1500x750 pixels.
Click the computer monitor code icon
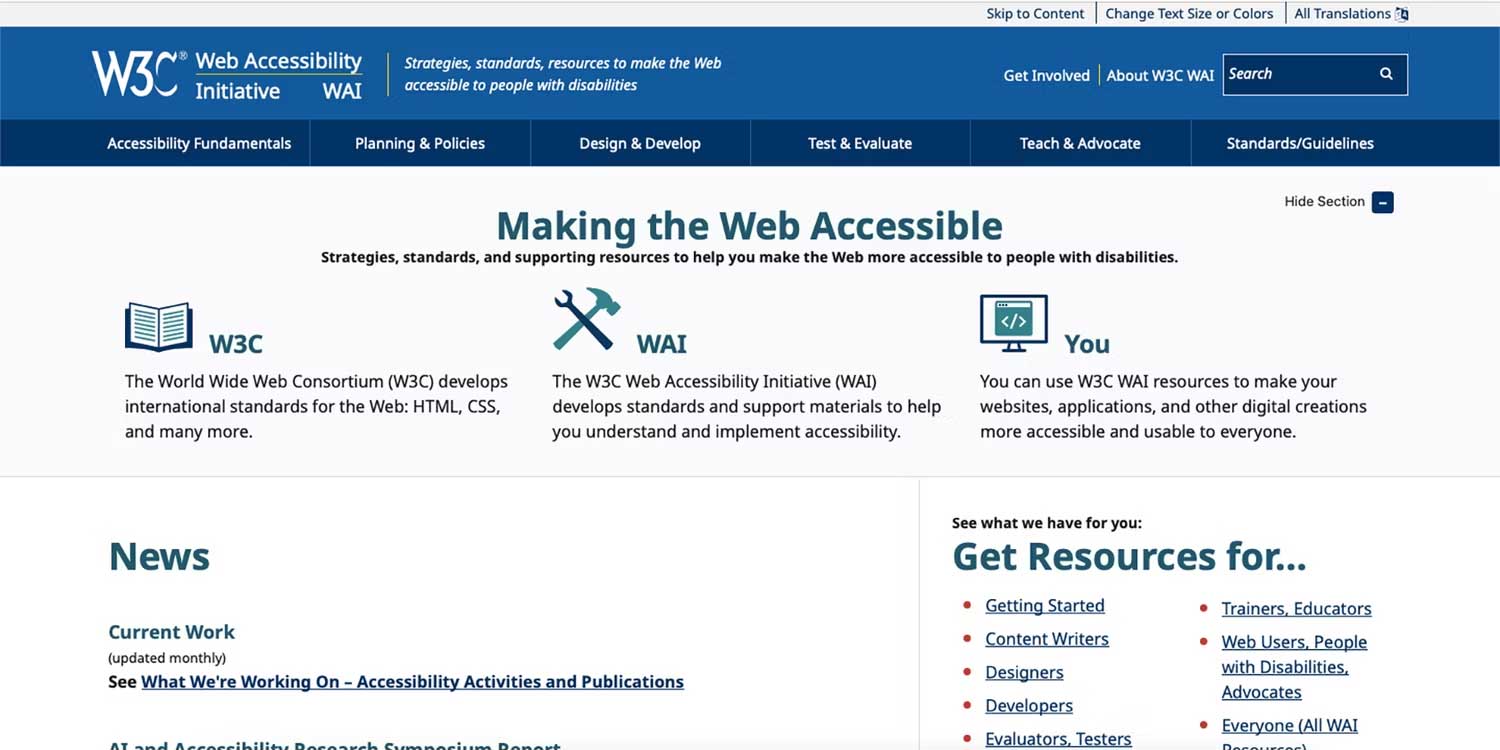pyautogui.click(x=1013, y=323)
